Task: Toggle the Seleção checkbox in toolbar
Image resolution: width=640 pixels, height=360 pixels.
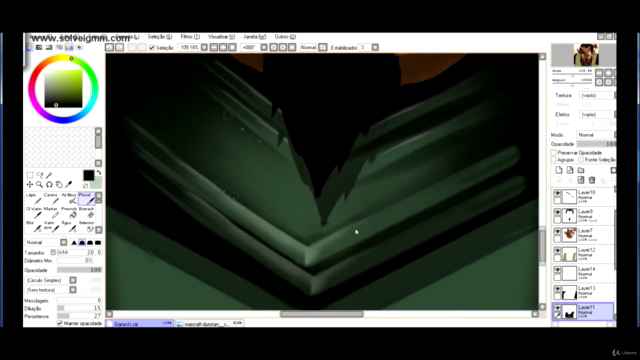Action: (x=152, y=48)
